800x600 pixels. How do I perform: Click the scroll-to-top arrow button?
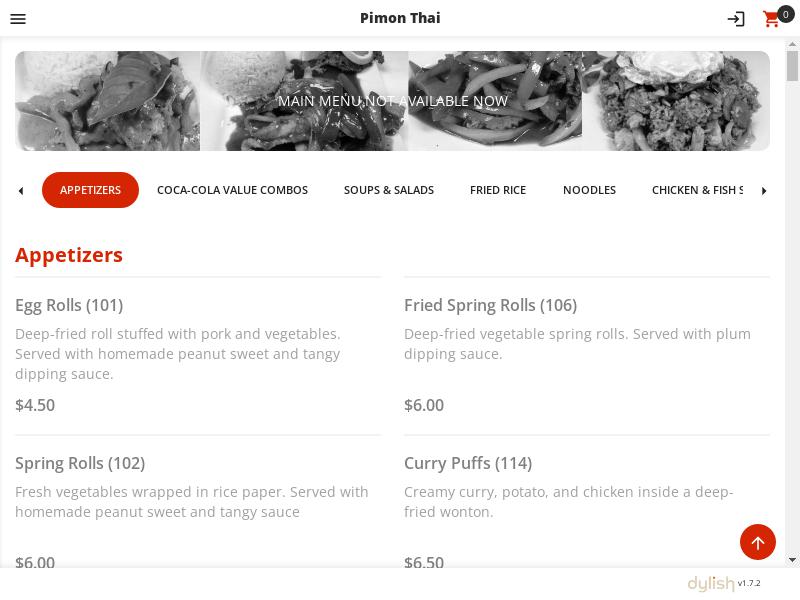757,542
